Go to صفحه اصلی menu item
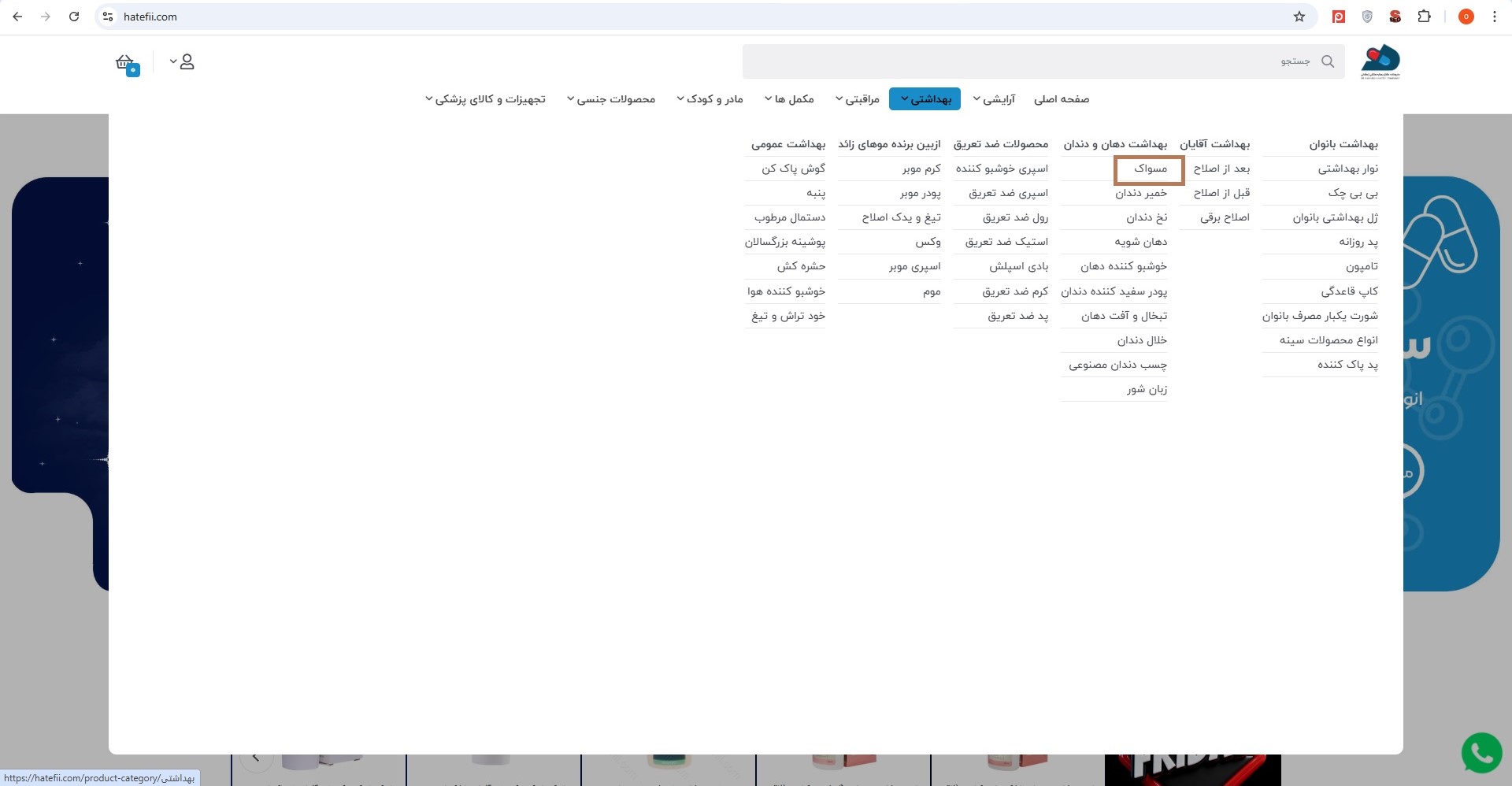The width and height of the screenshot is (1512, 786). 1061,99
